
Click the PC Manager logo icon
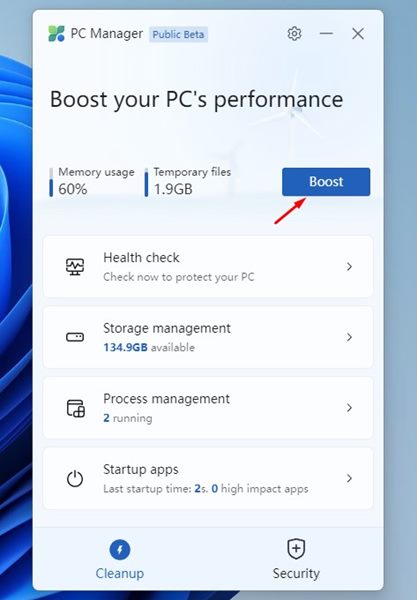pos(56,34)
